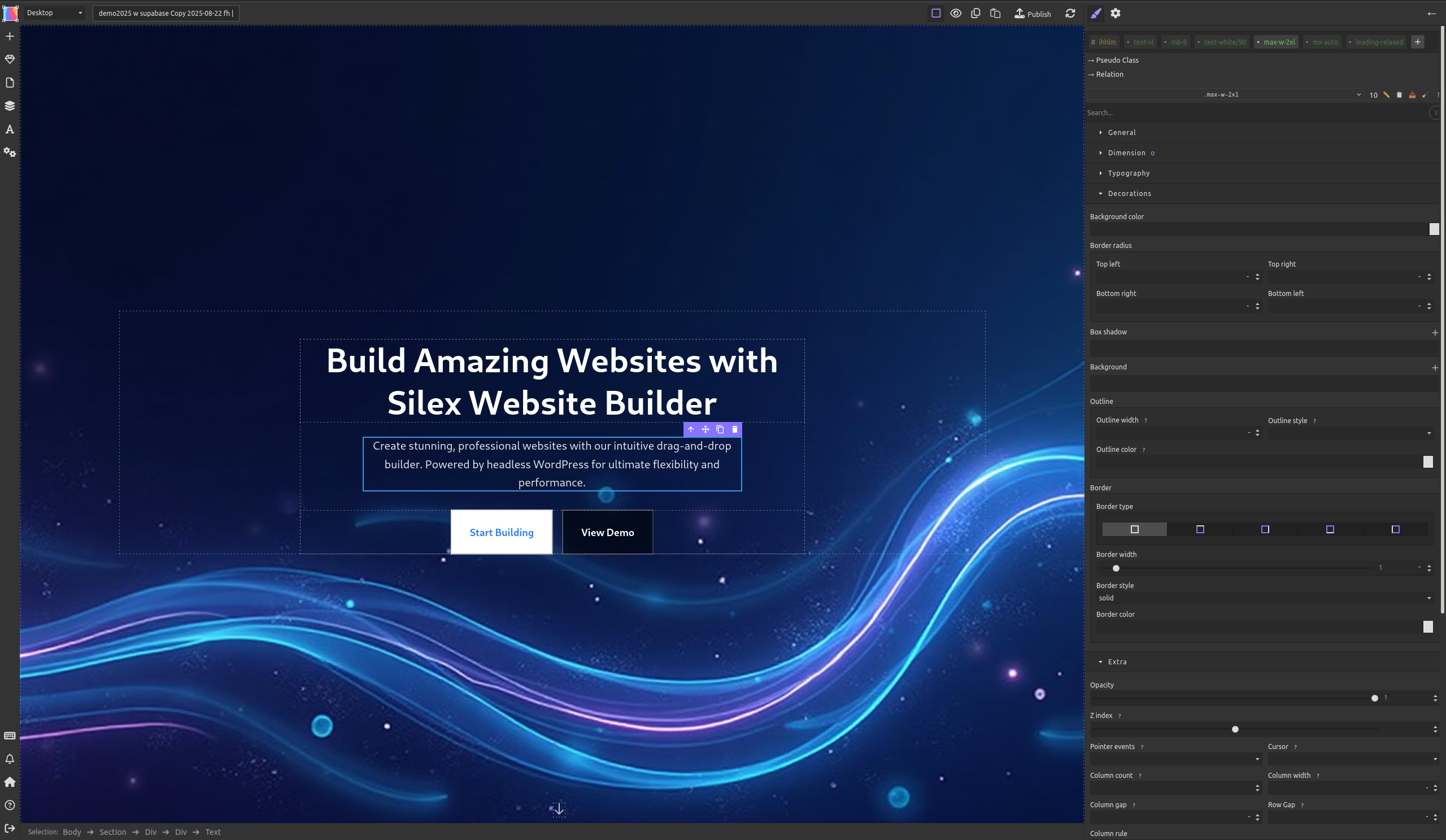Open notifications bell icon
The width and height of the screenshot is (1446, 840).
[10, 759]
